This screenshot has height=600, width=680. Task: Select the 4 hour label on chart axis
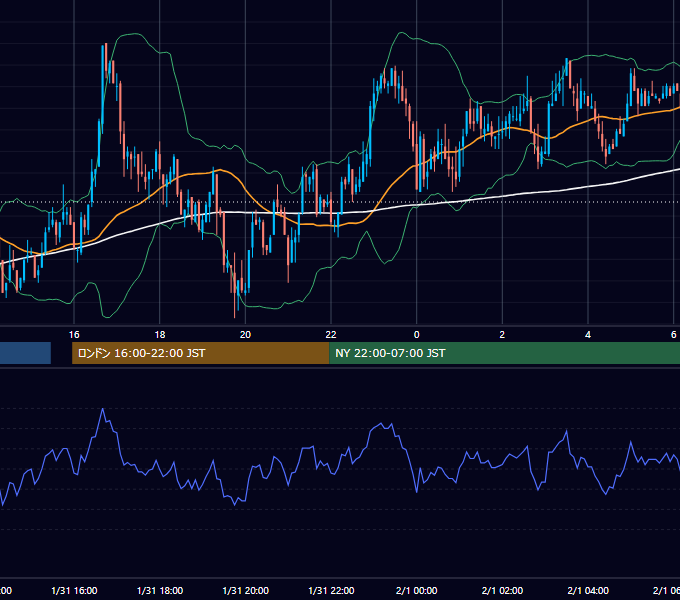pyautogui.click(x=588, y=335)
